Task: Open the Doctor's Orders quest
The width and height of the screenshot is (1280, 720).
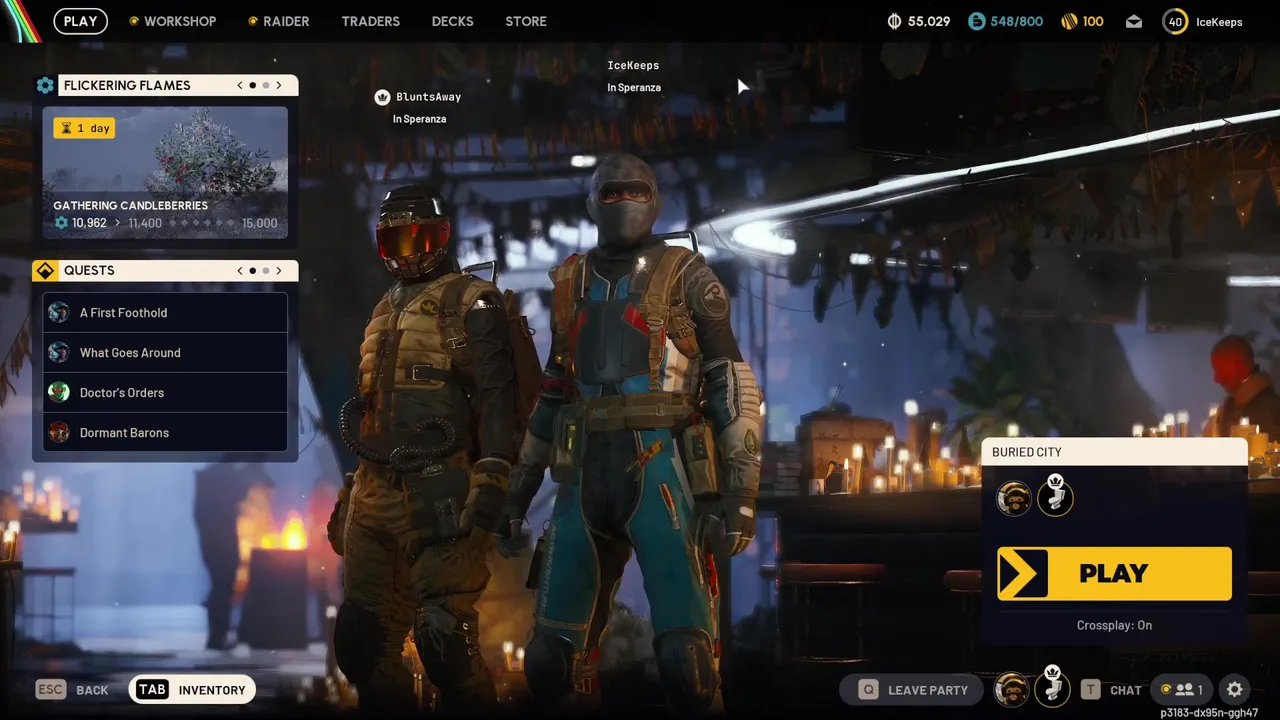Action: tap(165, 392)
